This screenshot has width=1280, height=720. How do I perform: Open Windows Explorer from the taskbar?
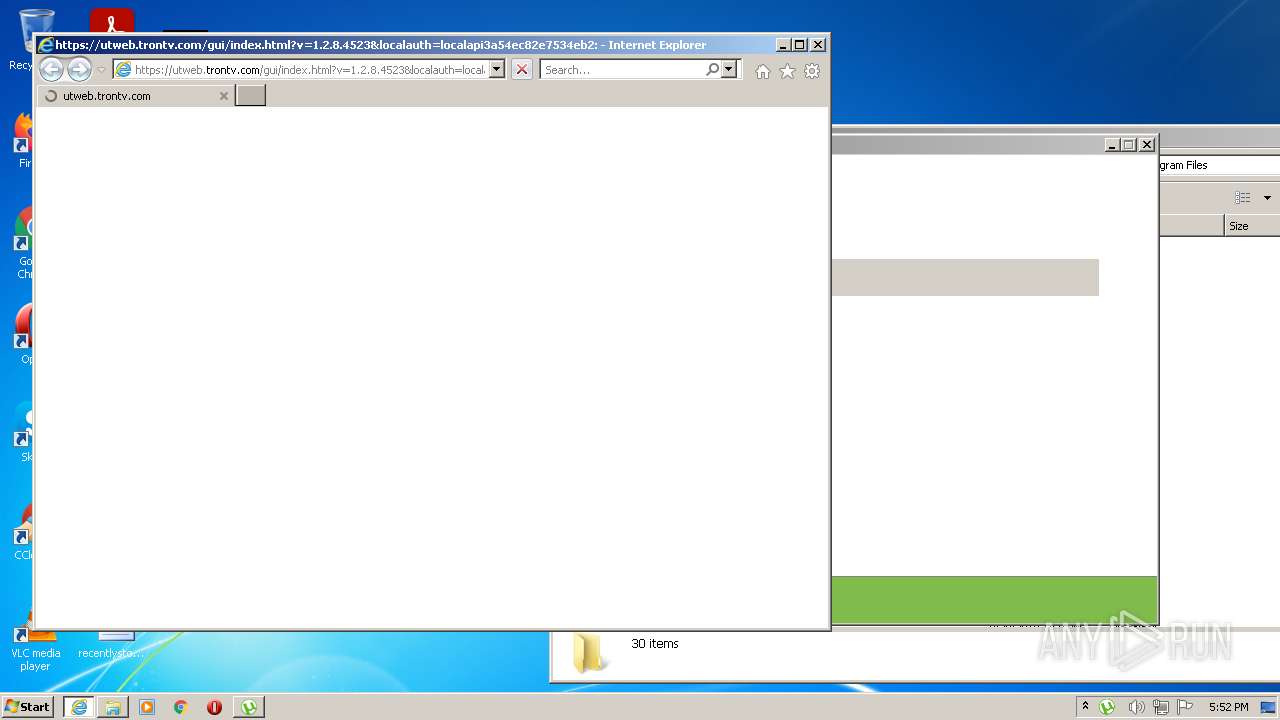click(113, 707)
